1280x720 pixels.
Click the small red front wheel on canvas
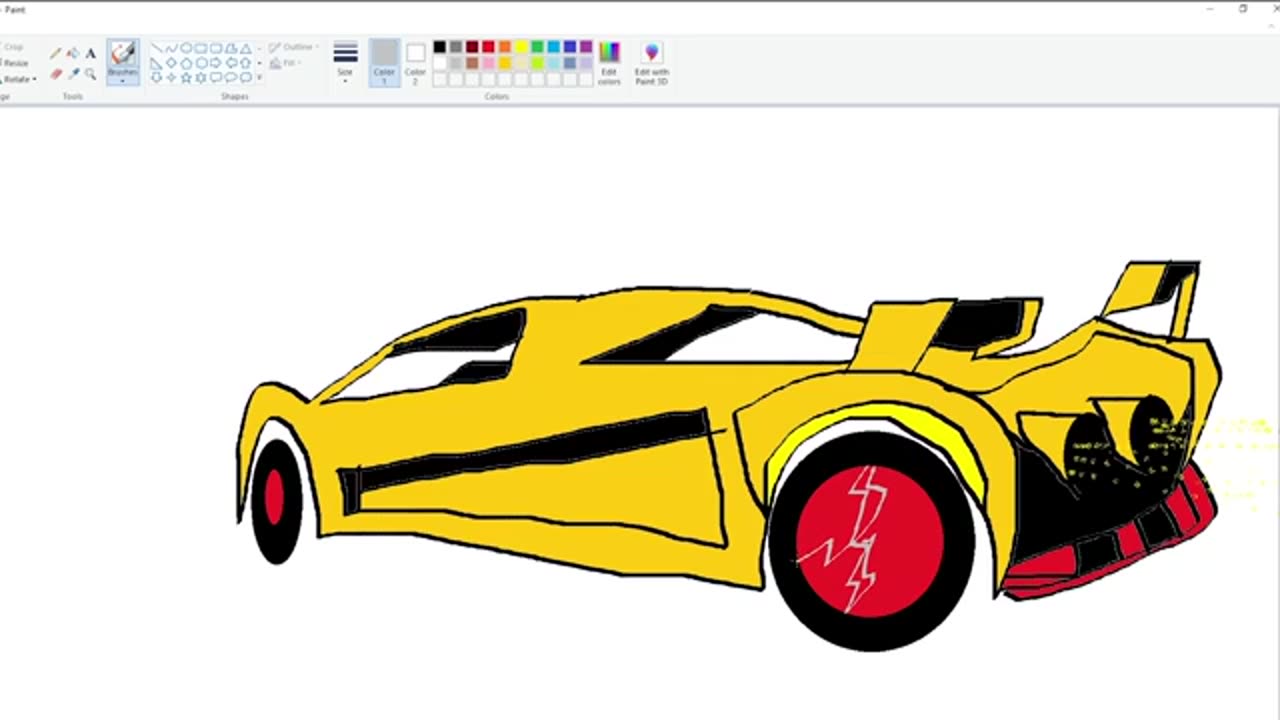(274, 497)
